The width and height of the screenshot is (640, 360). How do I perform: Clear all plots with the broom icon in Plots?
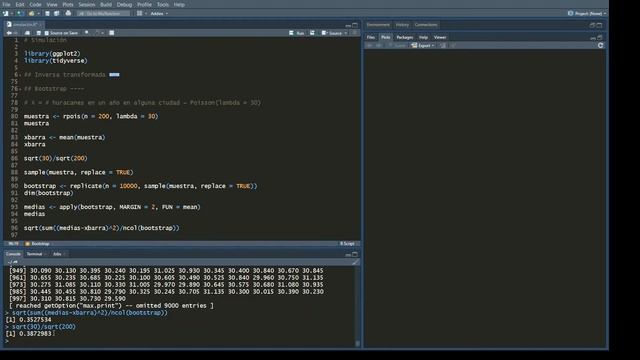tap(453, 45)
